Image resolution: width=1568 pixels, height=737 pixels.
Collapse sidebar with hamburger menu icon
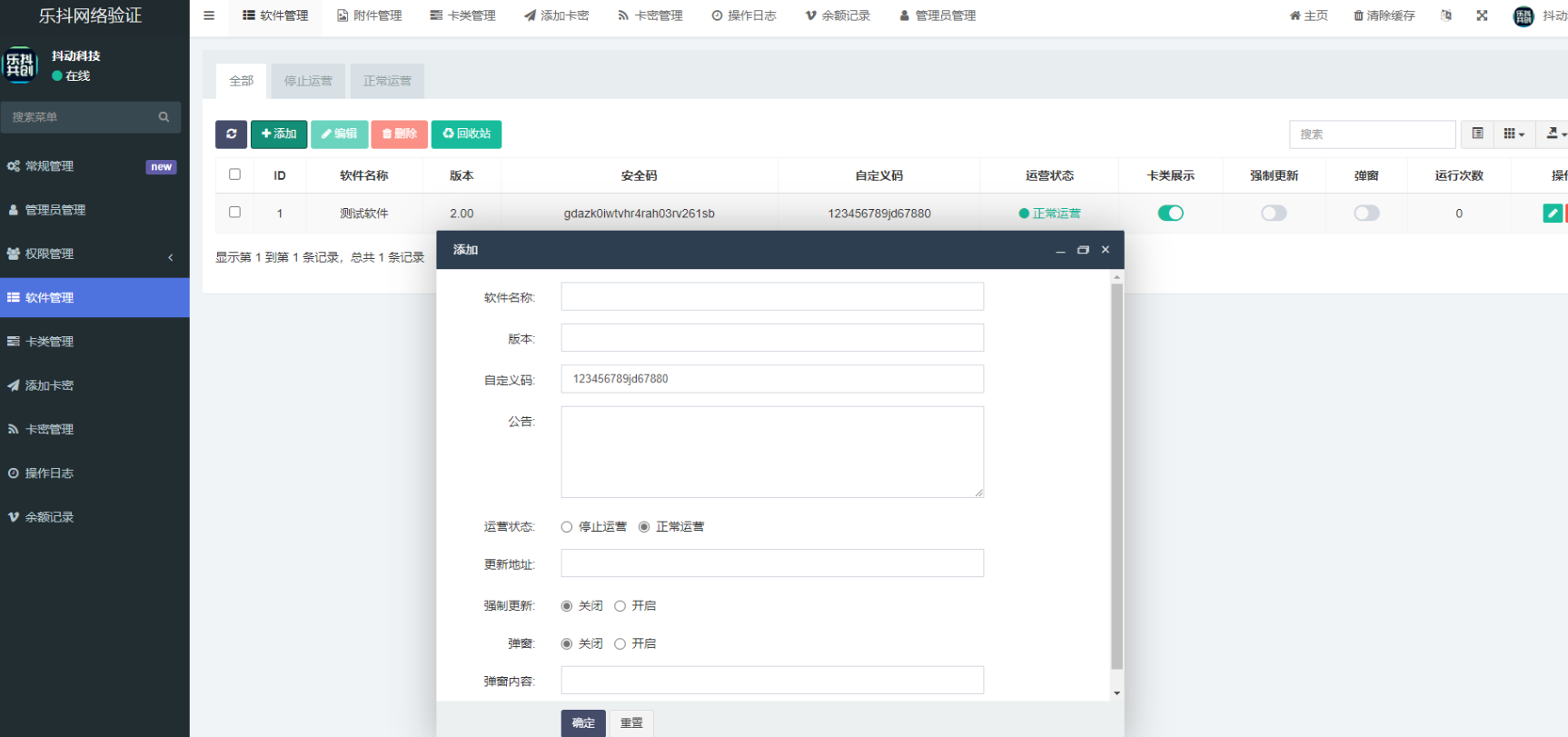point(209,15)
